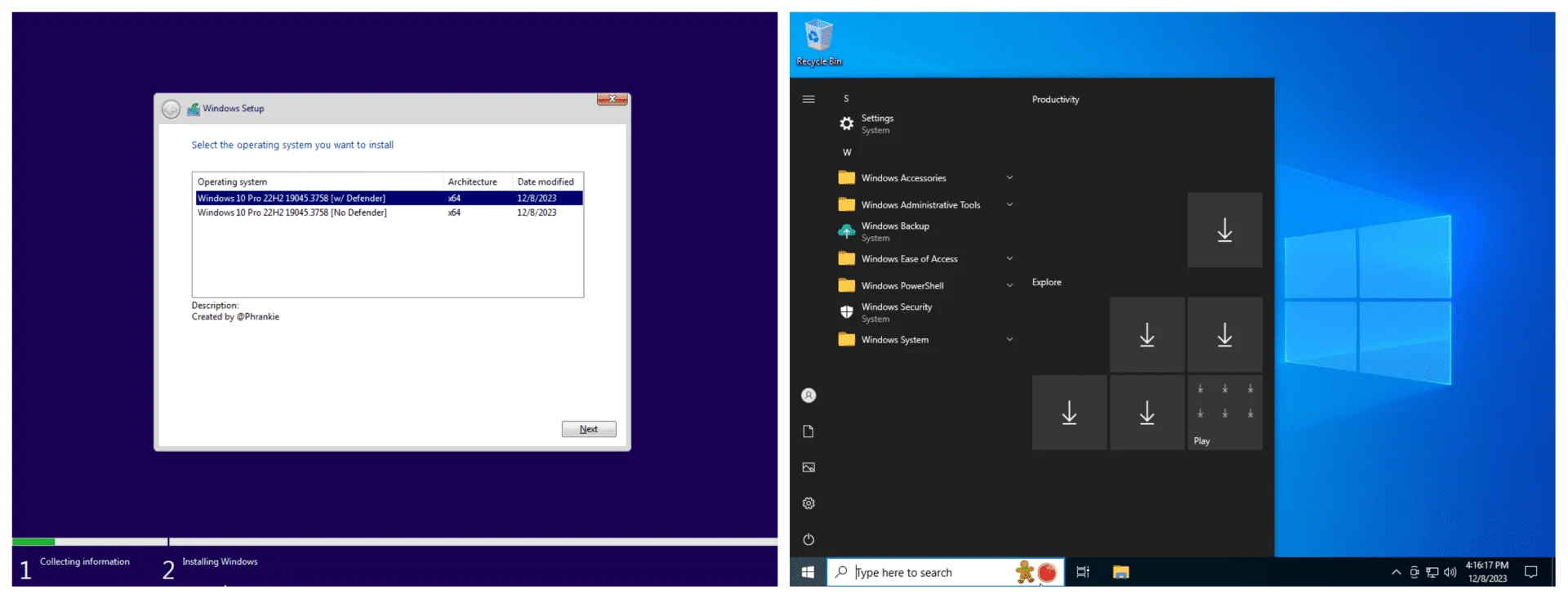Launch the Windows Security app
The height and width of the screenshot is (599, 1568).
pos(927,312)
